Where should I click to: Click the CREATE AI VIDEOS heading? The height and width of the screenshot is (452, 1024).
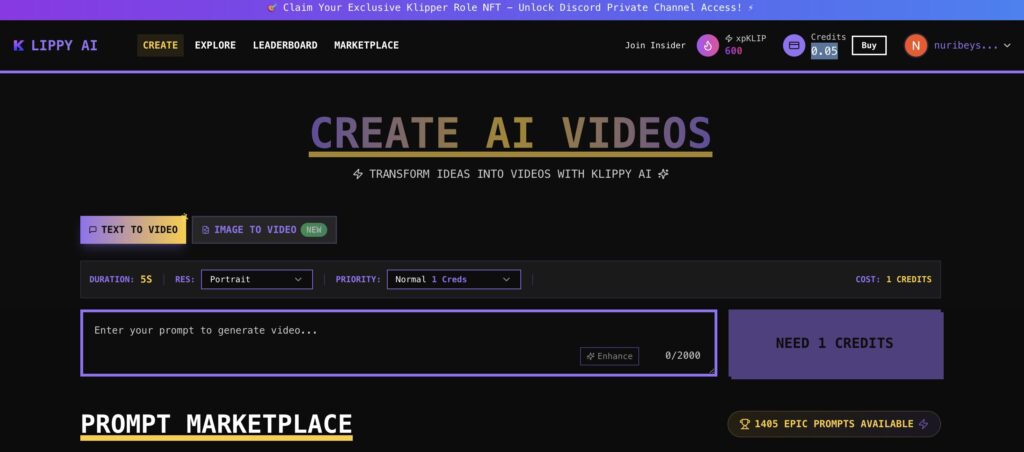(510, 133)
